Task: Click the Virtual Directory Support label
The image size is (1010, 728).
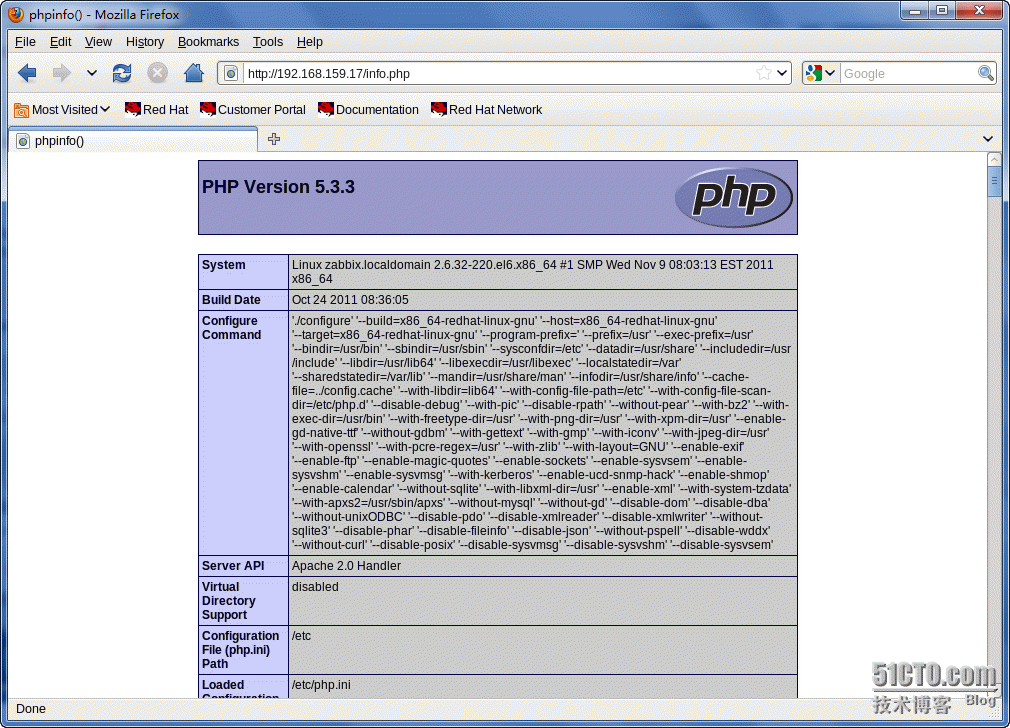Action: (229, 601)
